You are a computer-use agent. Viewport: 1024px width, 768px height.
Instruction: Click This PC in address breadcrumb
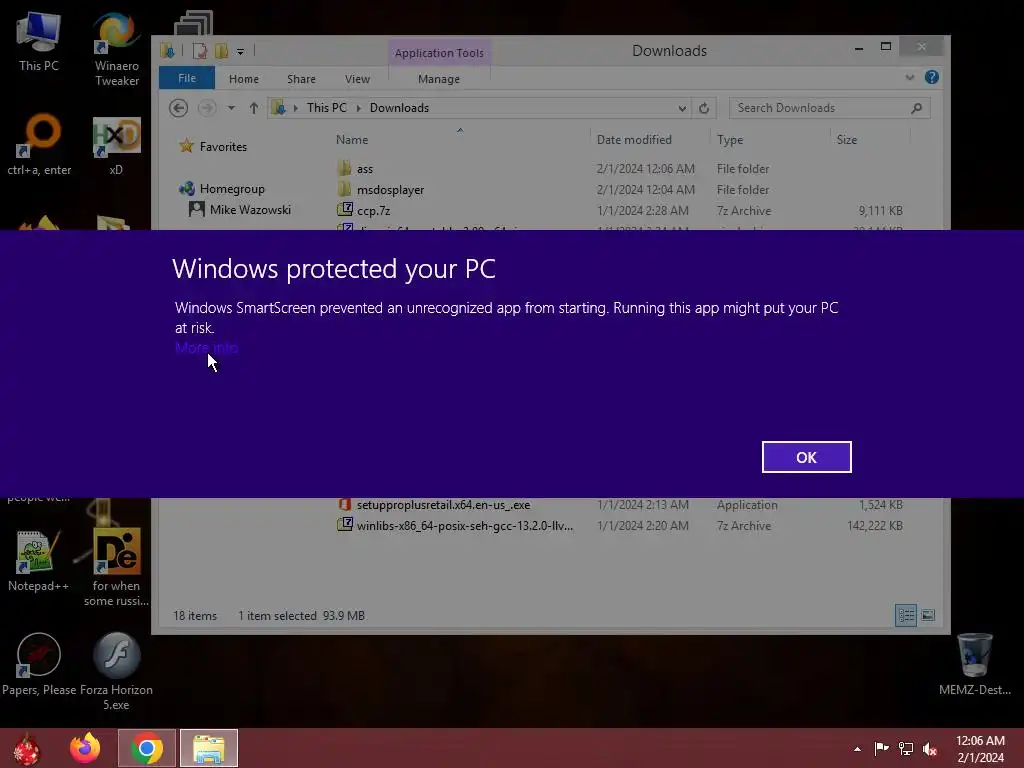tap(327, 108)
